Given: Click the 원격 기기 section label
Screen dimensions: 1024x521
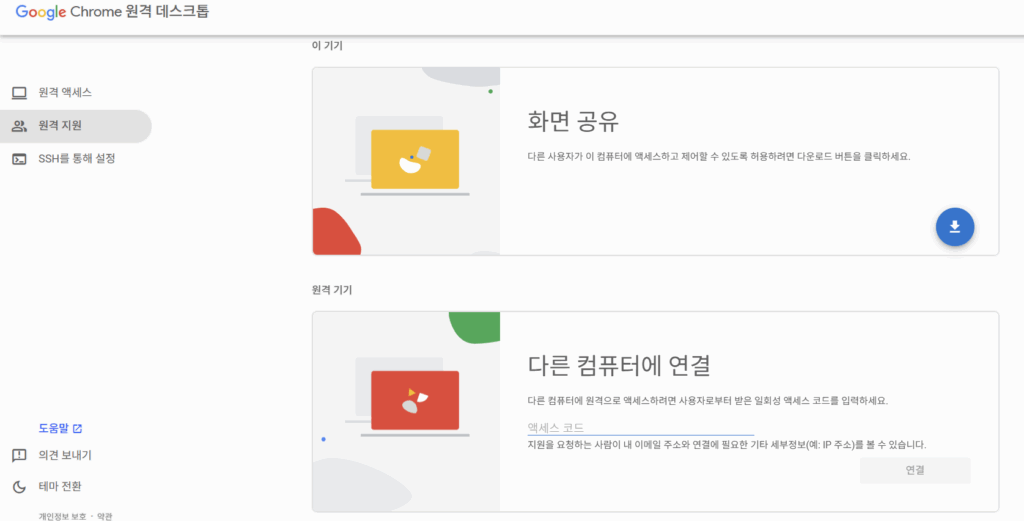Looking at the screenshot, I should click(x=332, y=290).
